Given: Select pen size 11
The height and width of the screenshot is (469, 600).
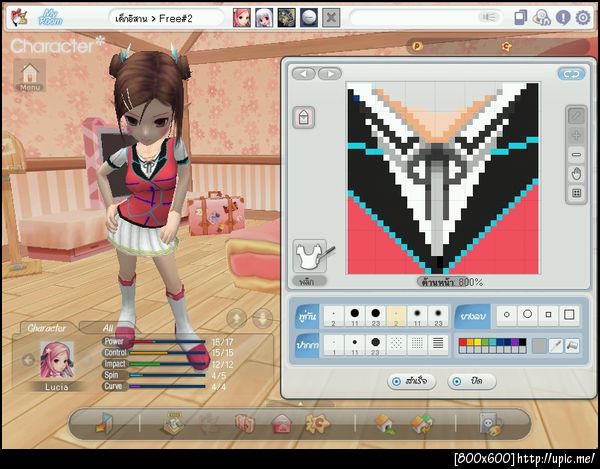Looking at the screenshot, I should 355,345.
